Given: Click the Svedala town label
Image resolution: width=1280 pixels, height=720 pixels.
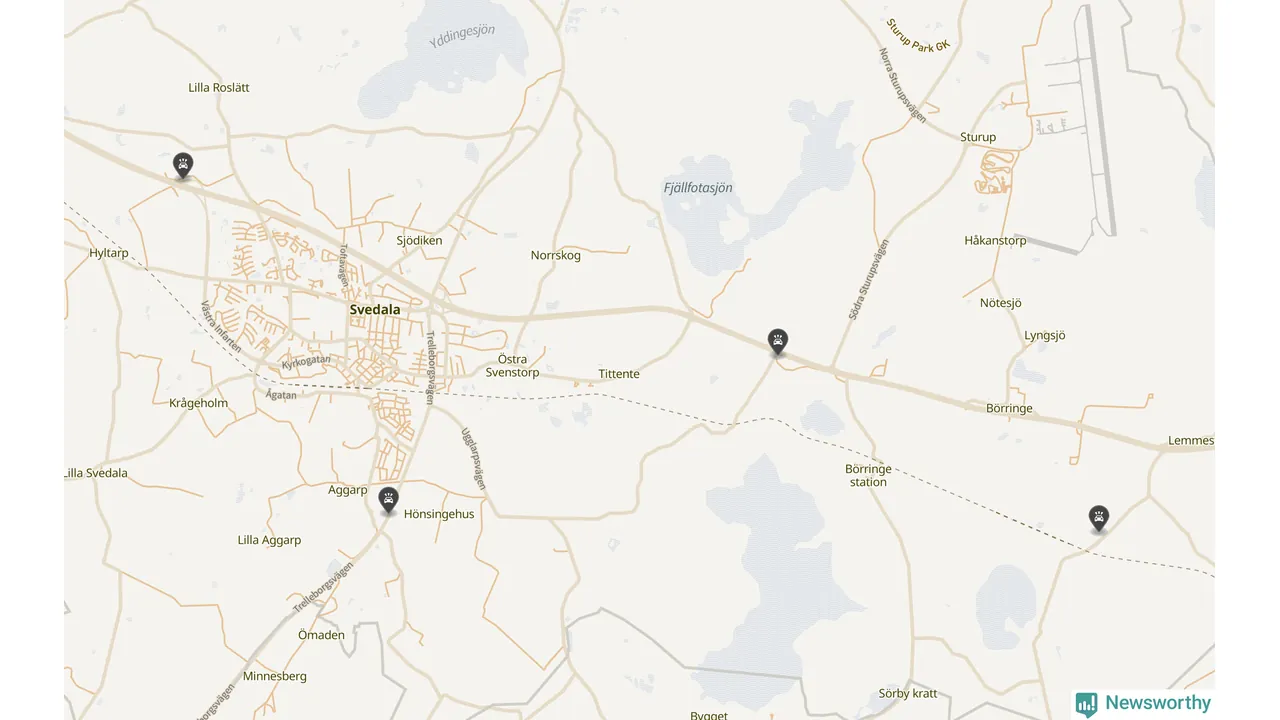Looking at the screenshot, I should click(x=375, y=310).
